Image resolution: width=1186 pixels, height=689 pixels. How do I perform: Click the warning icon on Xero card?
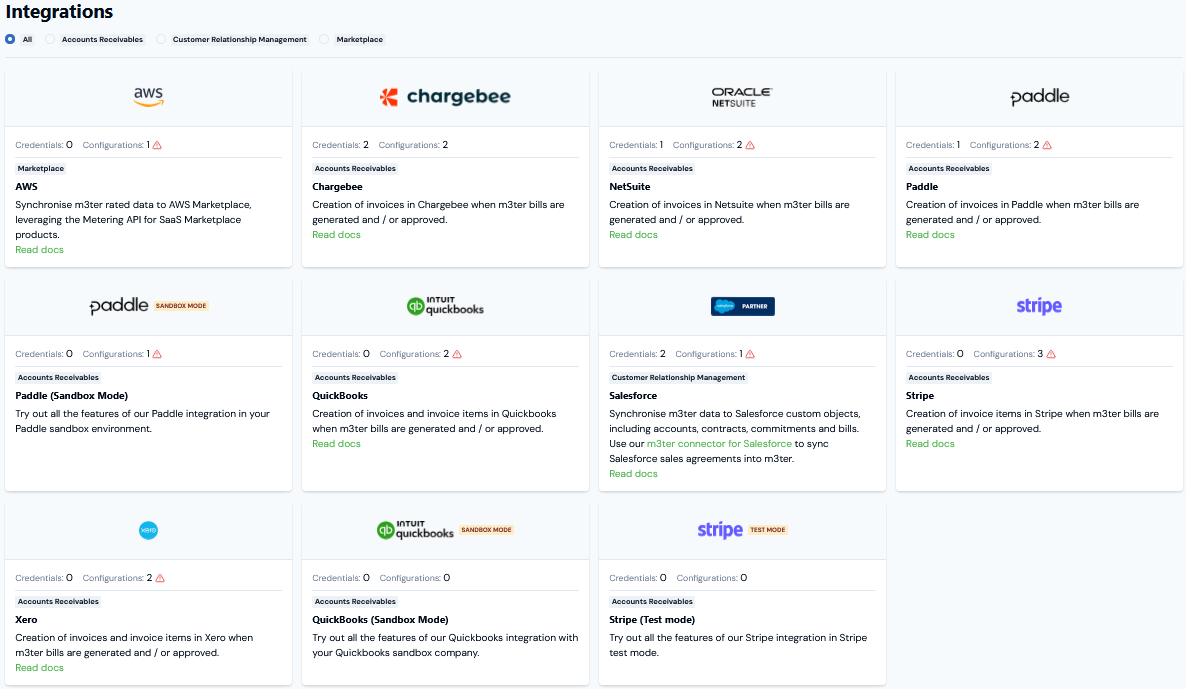[160, 578]
